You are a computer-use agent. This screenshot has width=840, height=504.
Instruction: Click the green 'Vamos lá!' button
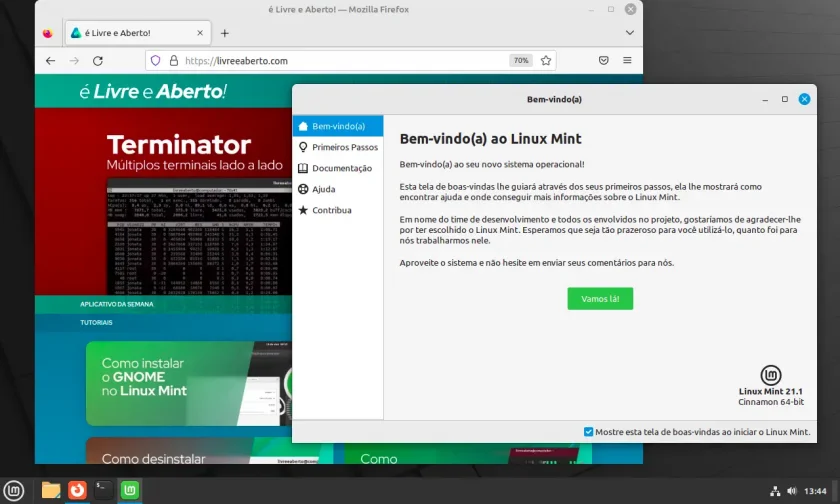(600, 299)
